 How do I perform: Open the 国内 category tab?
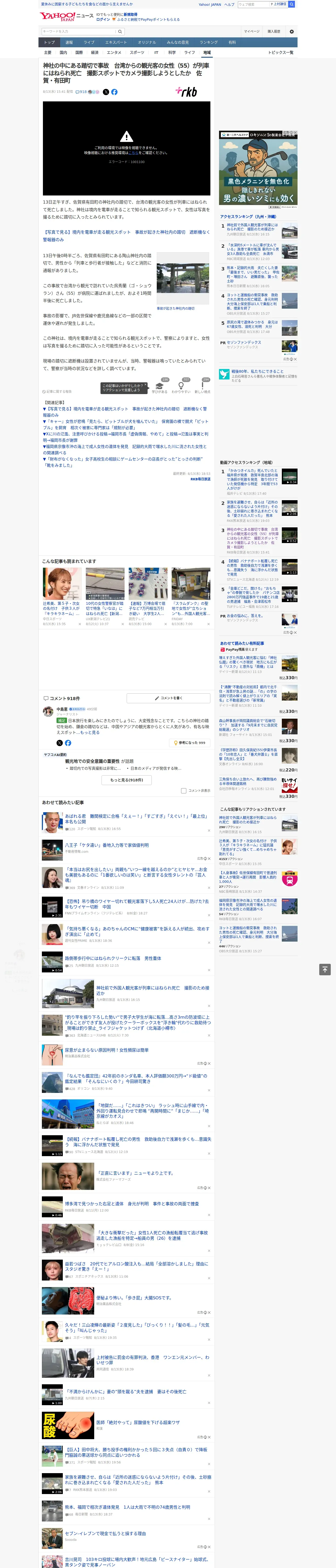[63, 52]
